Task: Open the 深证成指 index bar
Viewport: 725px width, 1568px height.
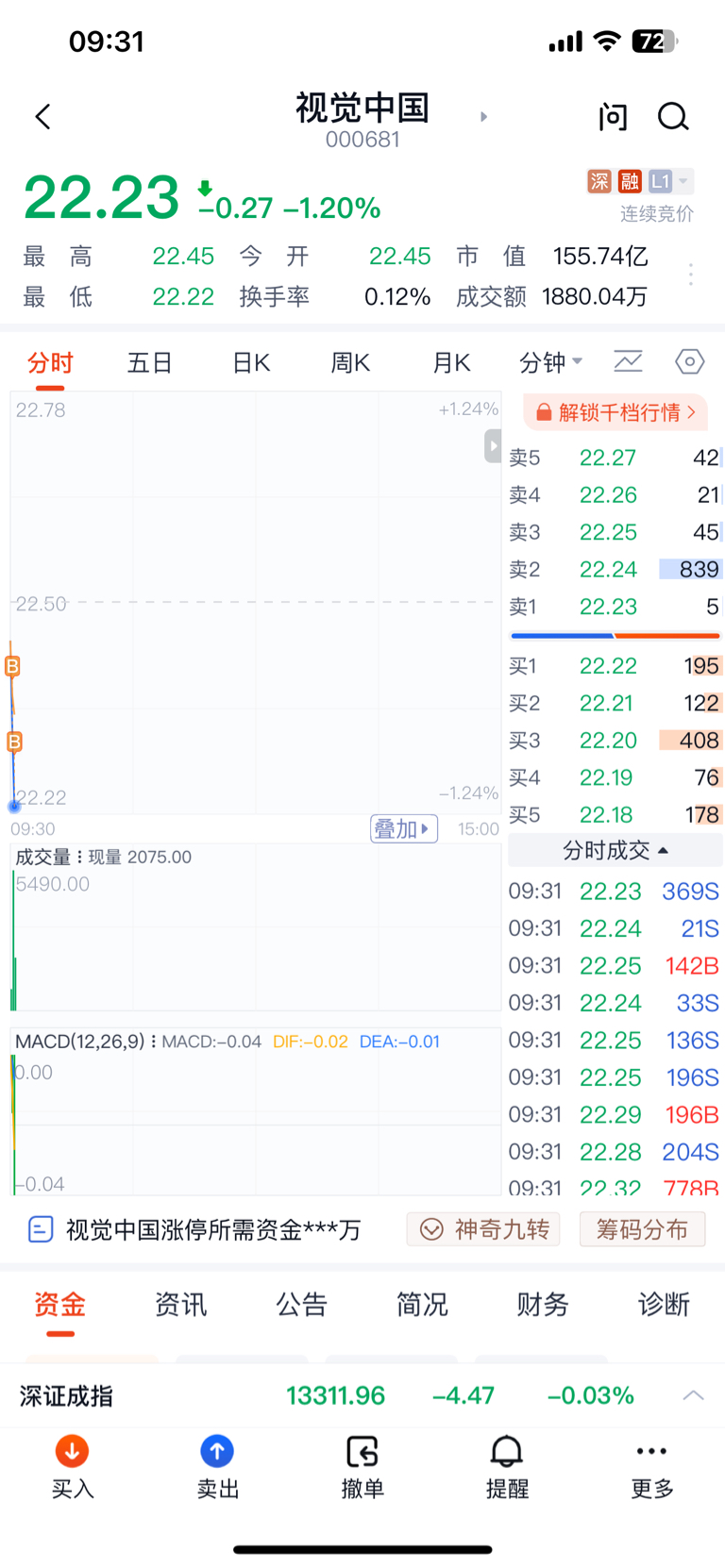Action: click(x=362, y=1395)
